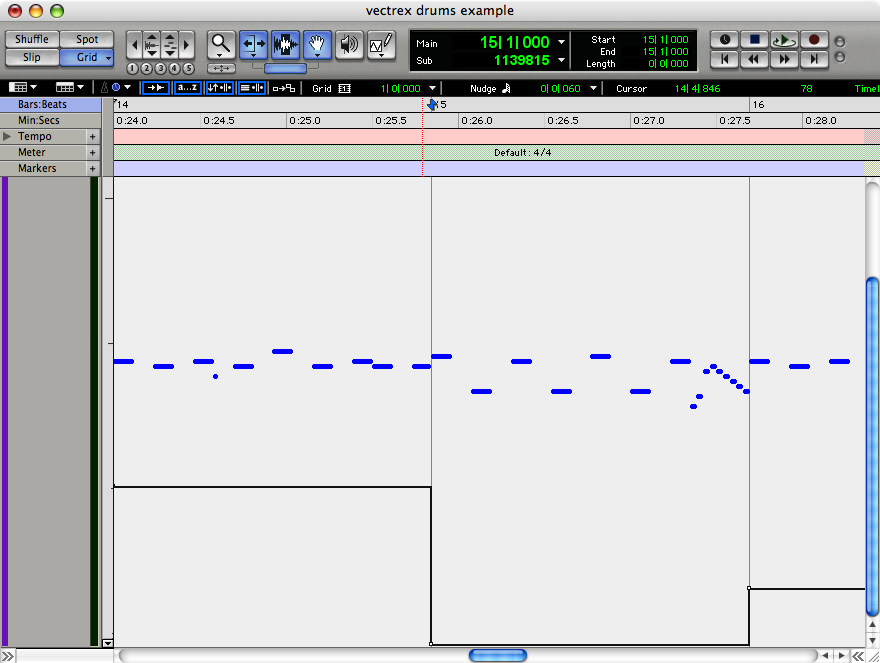Toggle Mirrored MIDI Editing button

pos(284,88)
